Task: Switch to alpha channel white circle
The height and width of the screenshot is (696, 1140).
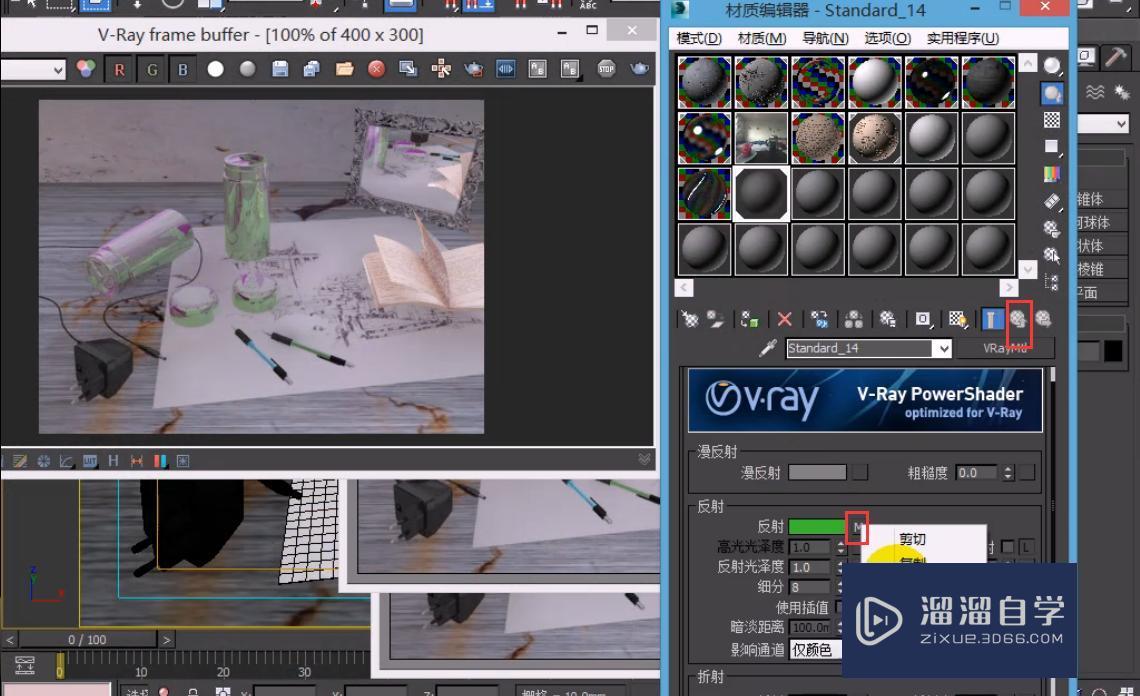Action: click(x=215, y=69)
